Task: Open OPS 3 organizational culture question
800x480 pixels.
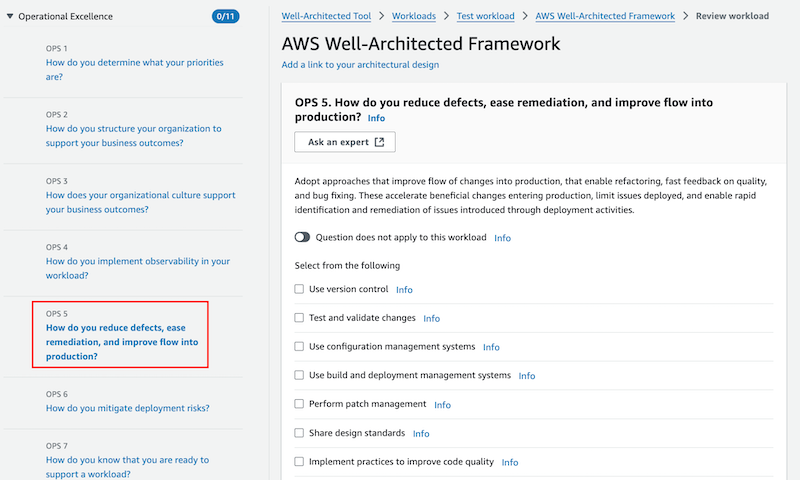Action: 140,202
